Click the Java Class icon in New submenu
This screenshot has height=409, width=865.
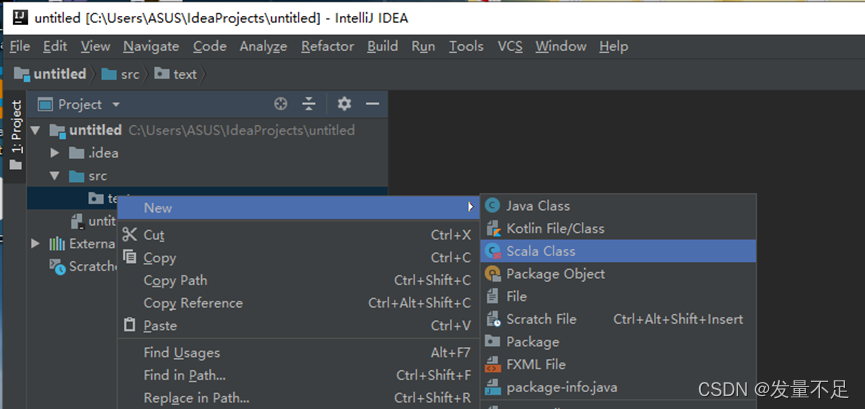[492, 206]
